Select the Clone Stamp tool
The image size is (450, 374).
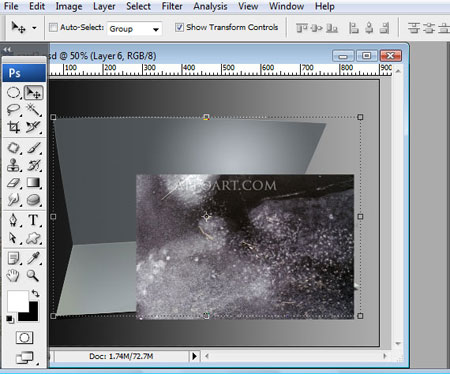tap(13, 165)
